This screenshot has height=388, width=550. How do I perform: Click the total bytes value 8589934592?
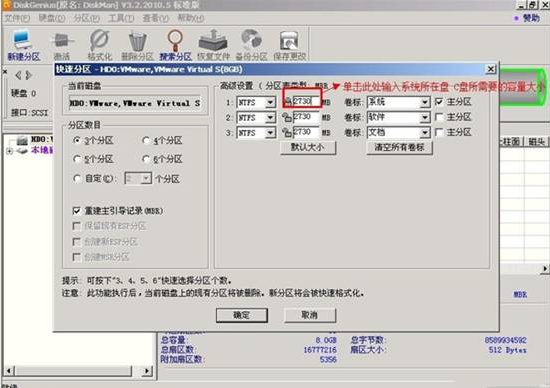pos(505,340)
